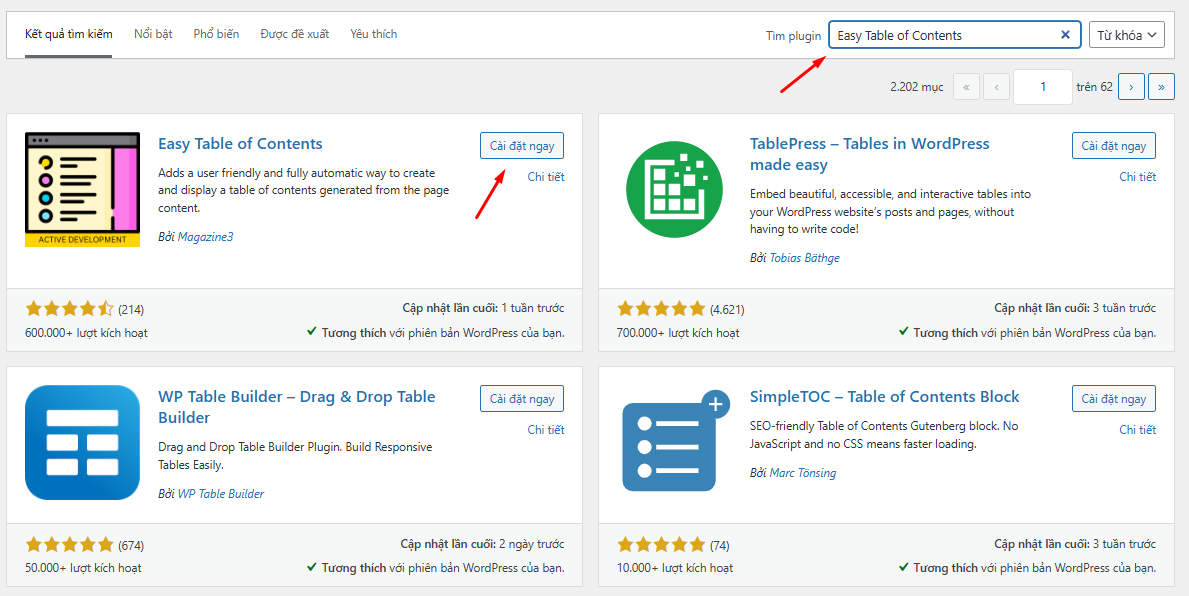The image size is (1189, 596).
Task: Click the Easy Table of Contents plugin icon
Action: 82,189
